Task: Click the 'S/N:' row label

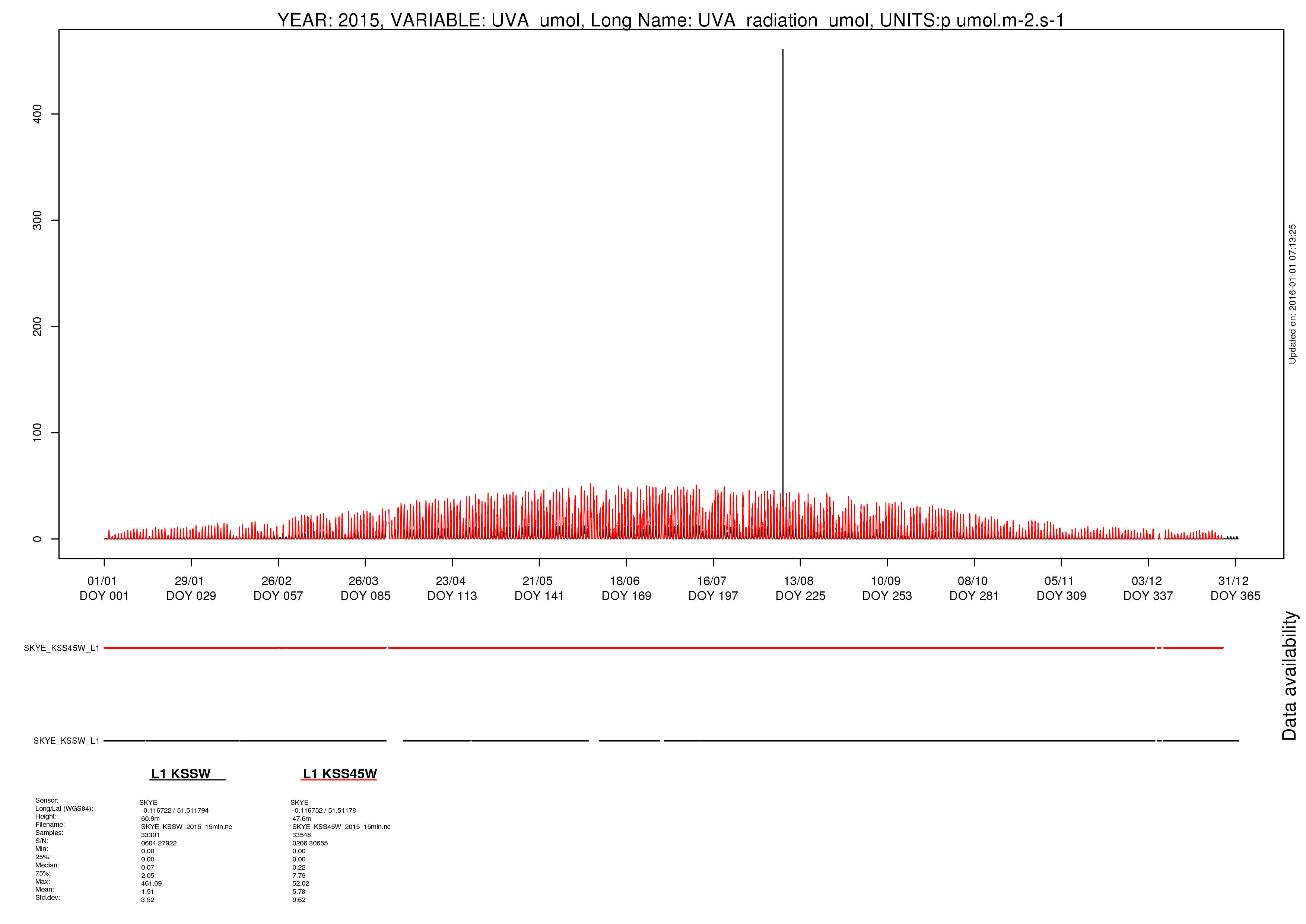Action: pyautogui.click(x=42, y=841)
